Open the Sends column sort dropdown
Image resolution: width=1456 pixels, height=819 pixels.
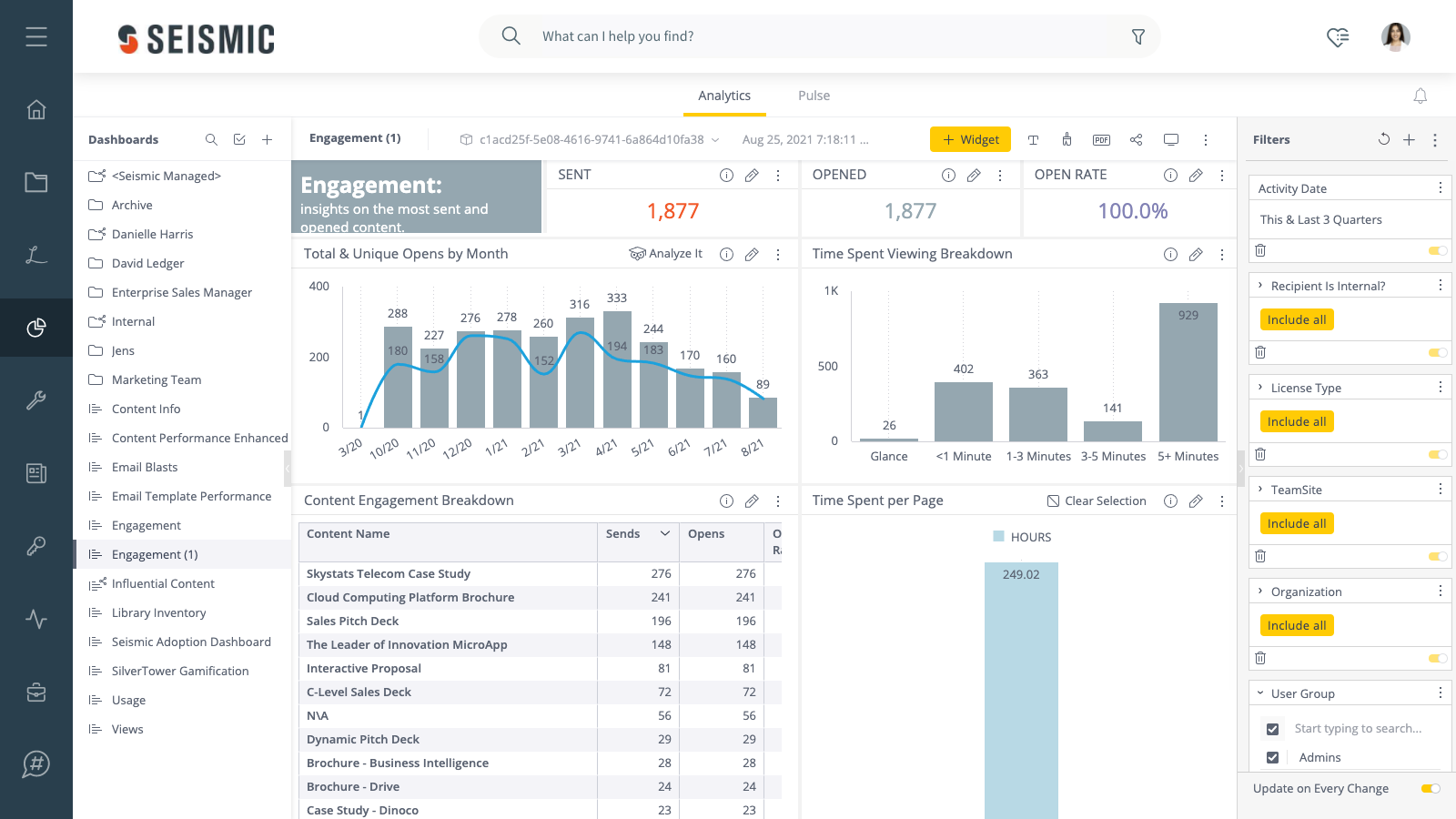pos(665,534)
